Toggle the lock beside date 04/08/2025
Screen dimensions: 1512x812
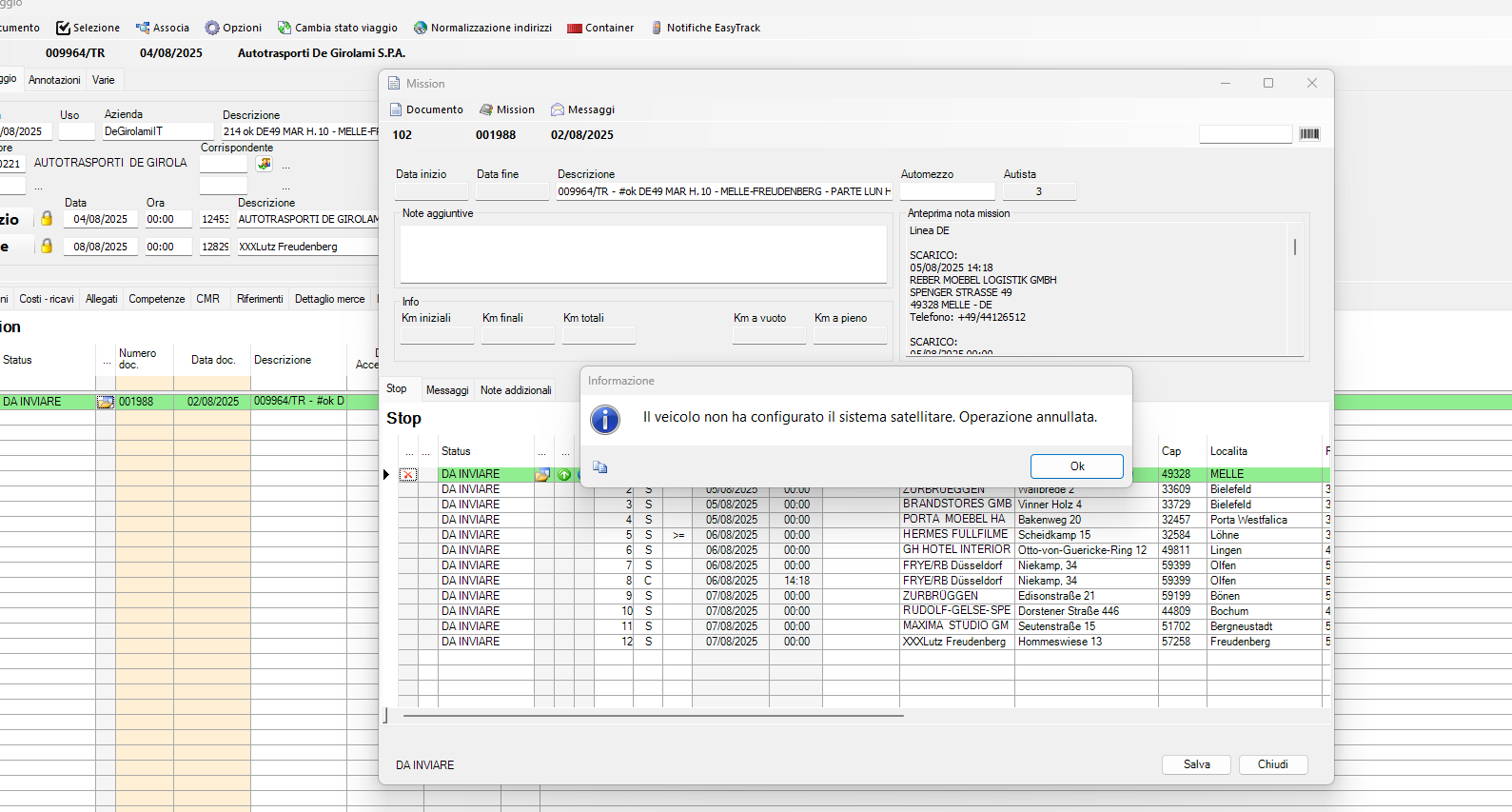[47, 219]
